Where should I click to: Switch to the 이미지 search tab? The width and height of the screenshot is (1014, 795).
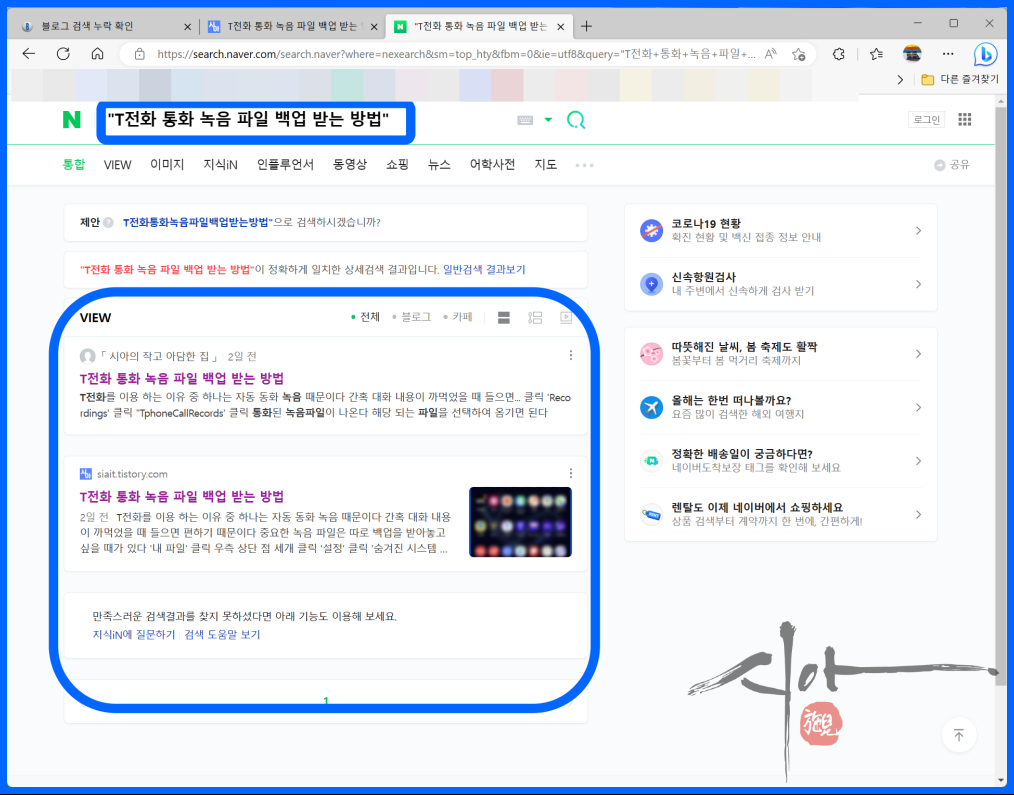(167, 165)
